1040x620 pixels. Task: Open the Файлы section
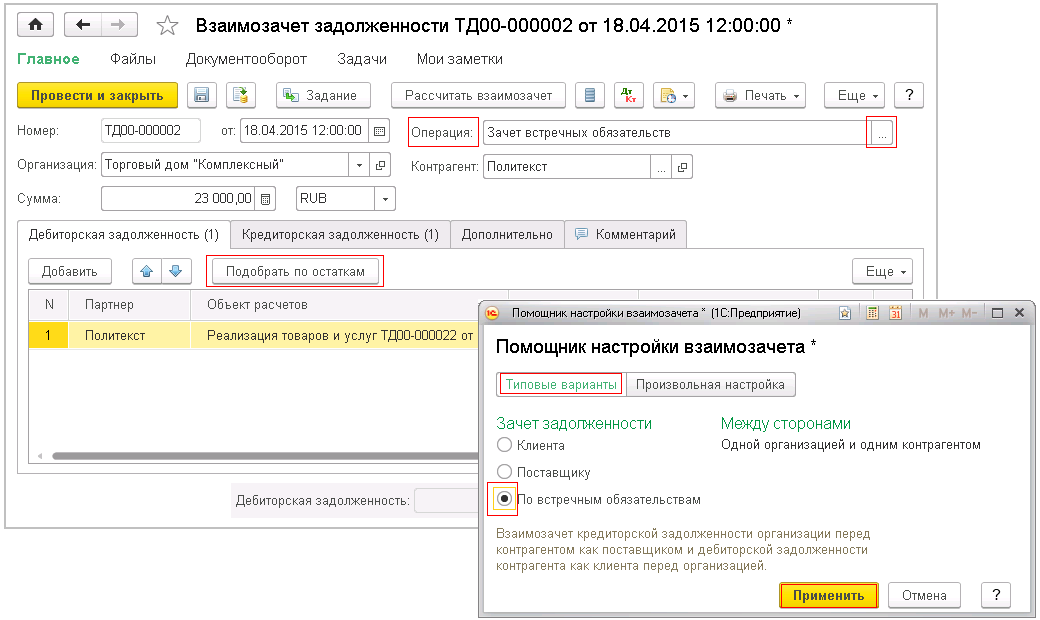coord(133,59)
